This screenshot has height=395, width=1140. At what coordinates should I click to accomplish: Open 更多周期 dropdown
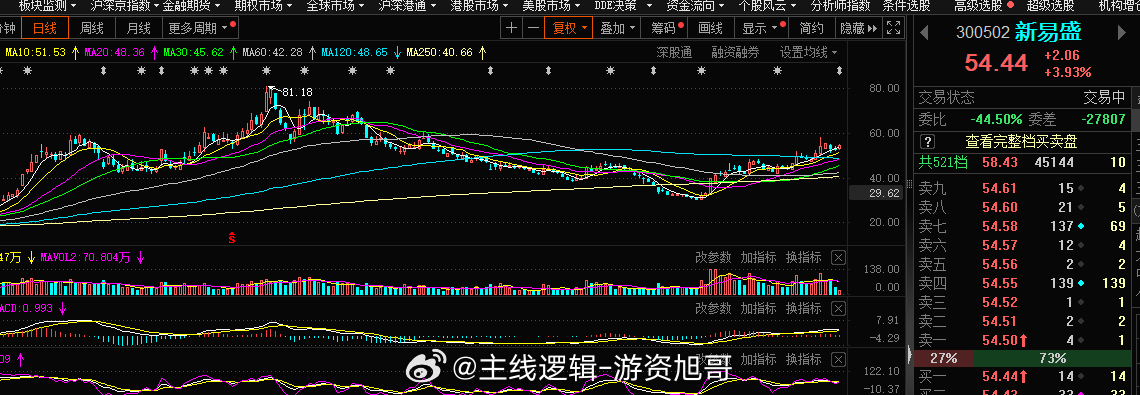[201, 28]
